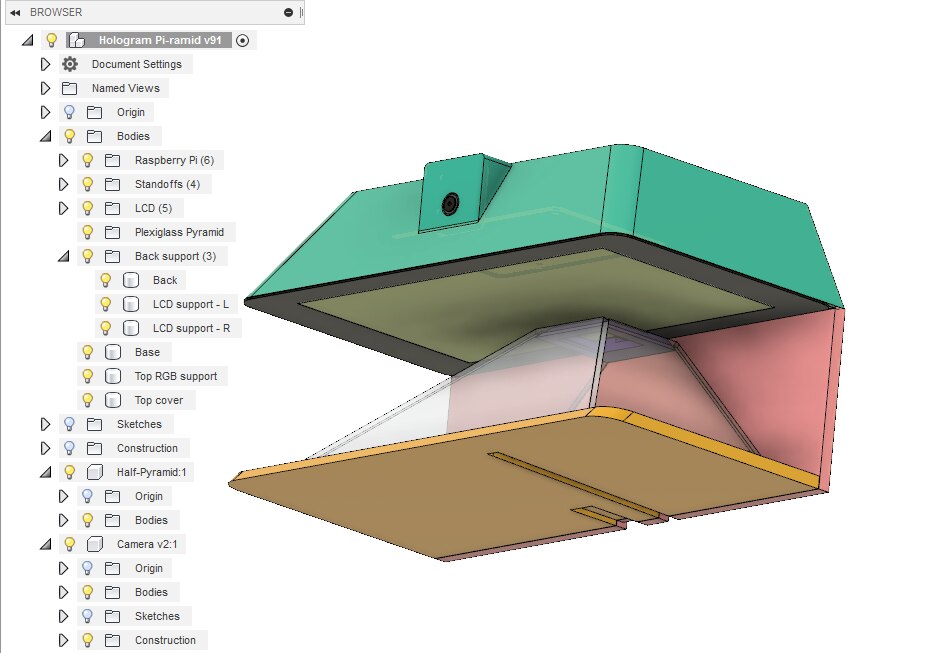Click the body icon beside Top cover
The image size is (948, 653).
coord(113,400)
